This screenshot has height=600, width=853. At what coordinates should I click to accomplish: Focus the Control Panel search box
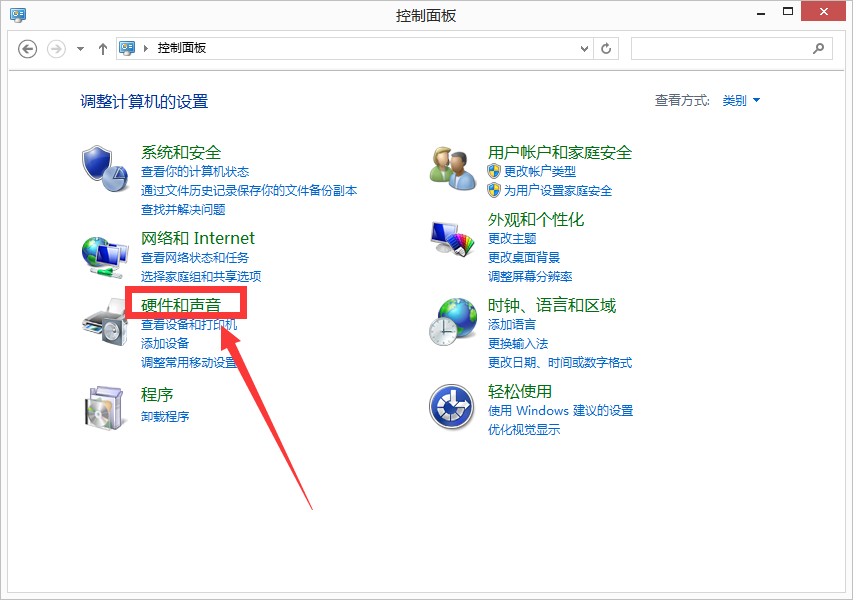(732, 49)
